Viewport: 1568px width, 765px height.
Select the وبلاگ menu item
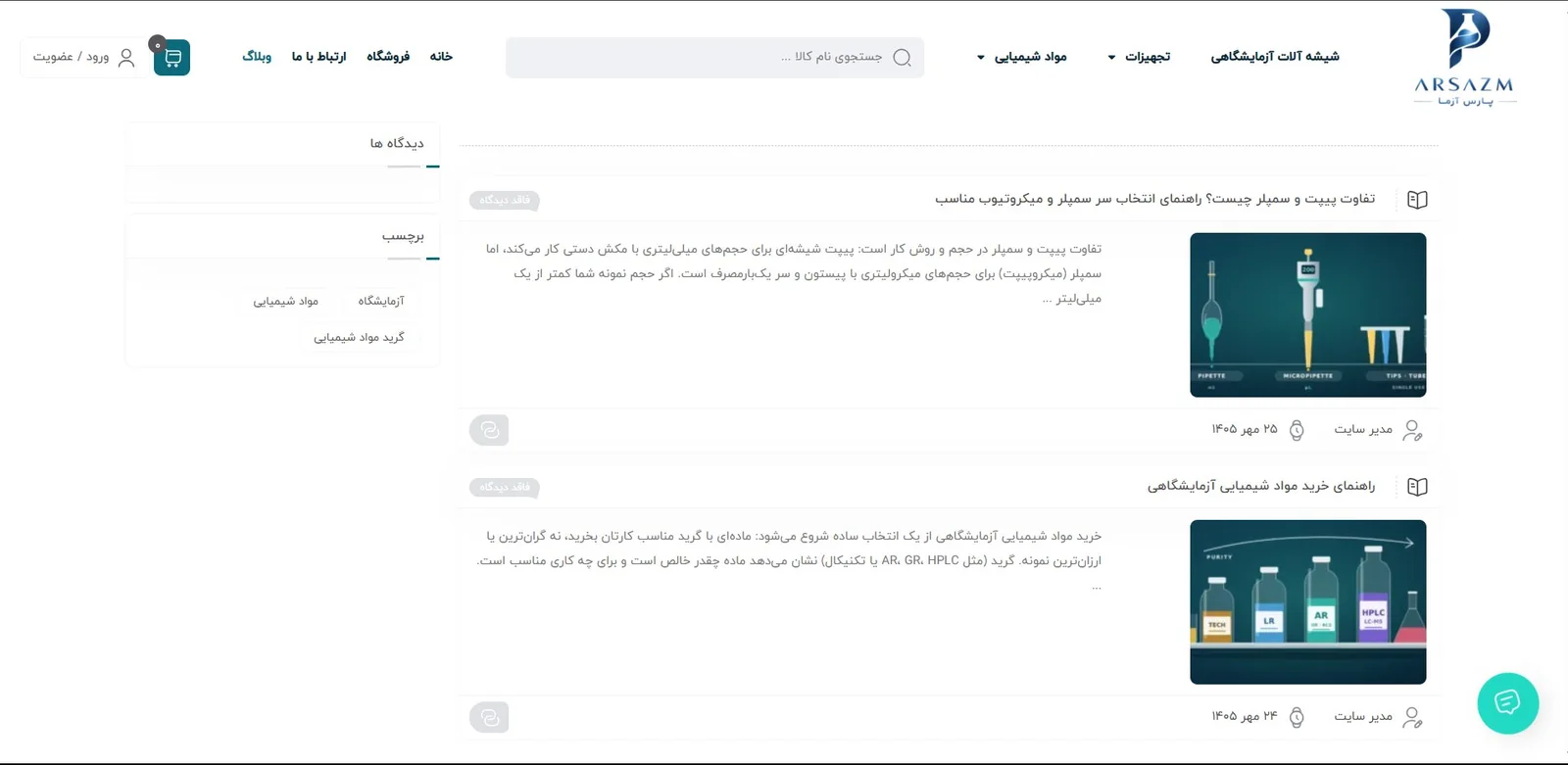257,57
